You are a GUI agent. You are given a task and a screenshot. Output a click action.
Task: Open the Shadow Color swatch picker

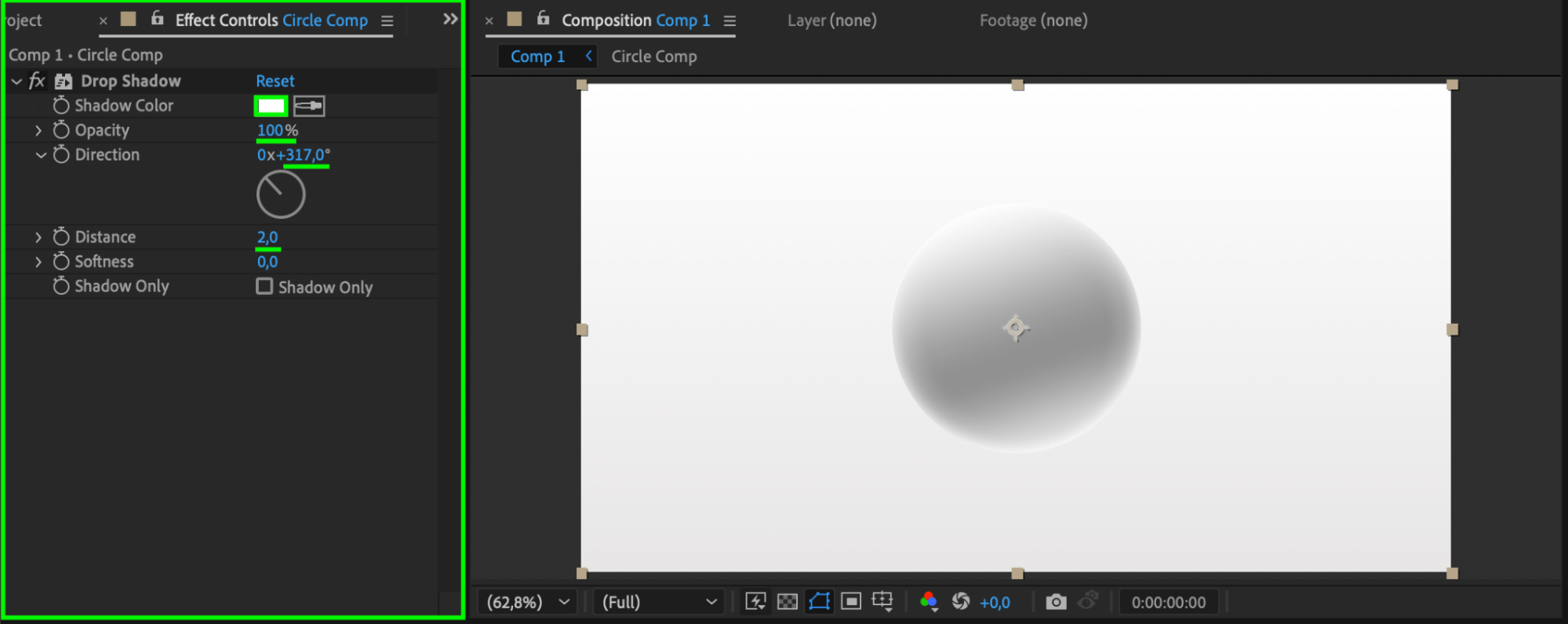[x=271, y=105]
